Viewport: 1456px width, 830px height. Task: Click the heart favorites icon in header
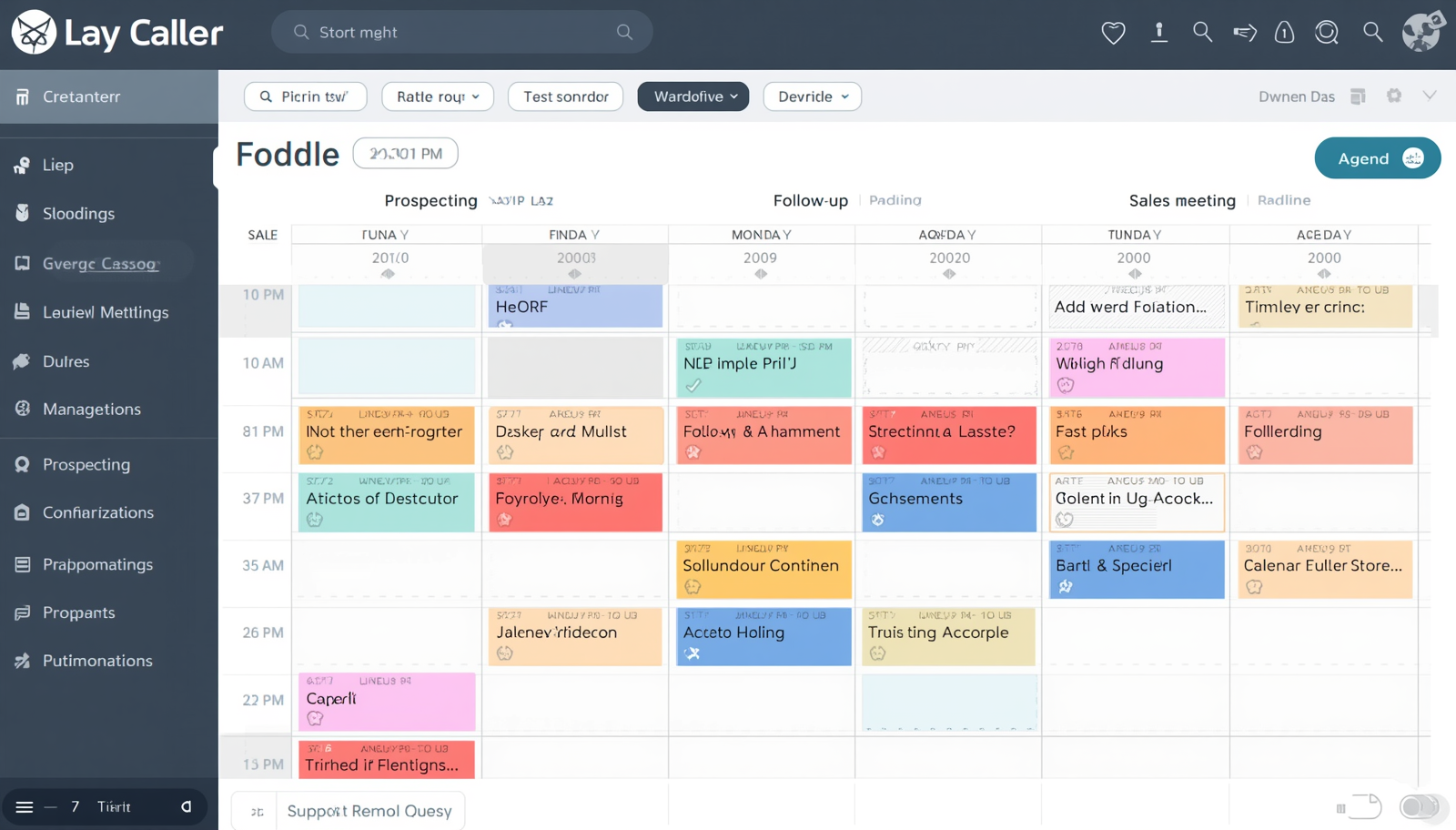point(1113,33)
